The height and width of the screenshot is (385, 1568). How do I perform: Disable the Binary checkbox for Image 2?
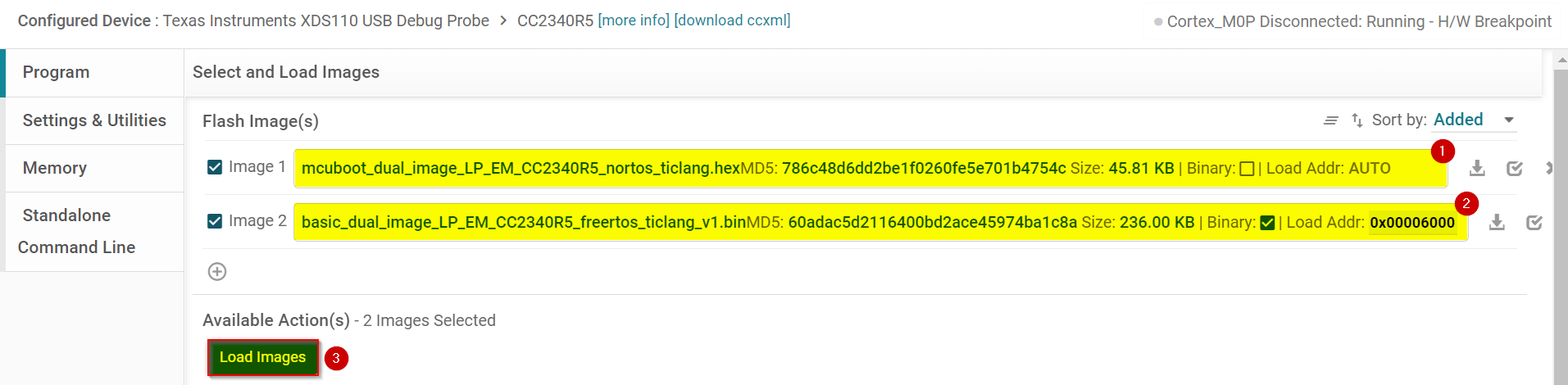(x=1267, y=223)
